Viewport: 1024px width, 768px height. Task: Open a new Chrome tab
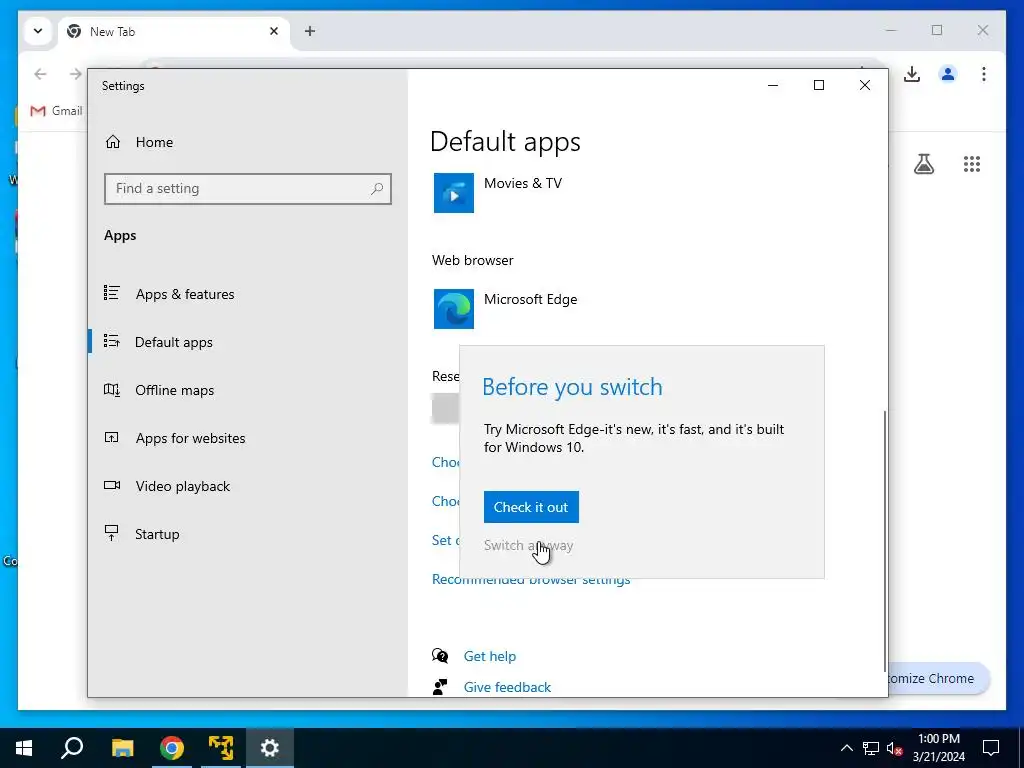click(x=310, y=31)
